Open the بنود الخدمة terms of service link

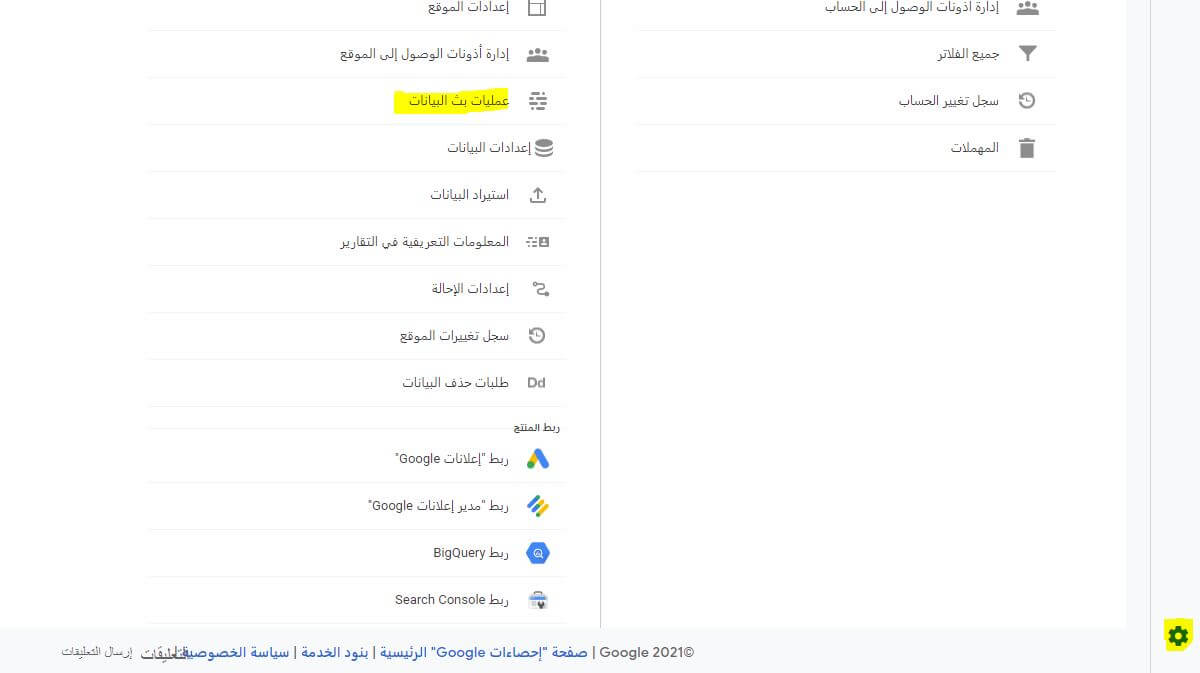click(335, 653)
